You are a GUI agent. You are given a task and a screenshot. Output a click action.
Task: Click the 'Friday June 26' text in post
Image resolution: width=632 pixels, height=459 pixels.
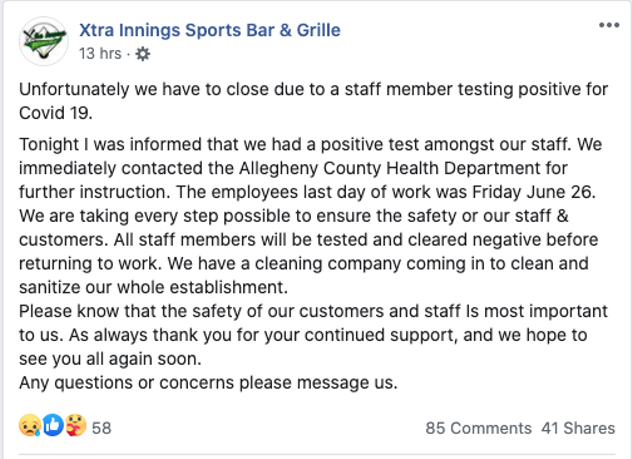tap(534, 192)
